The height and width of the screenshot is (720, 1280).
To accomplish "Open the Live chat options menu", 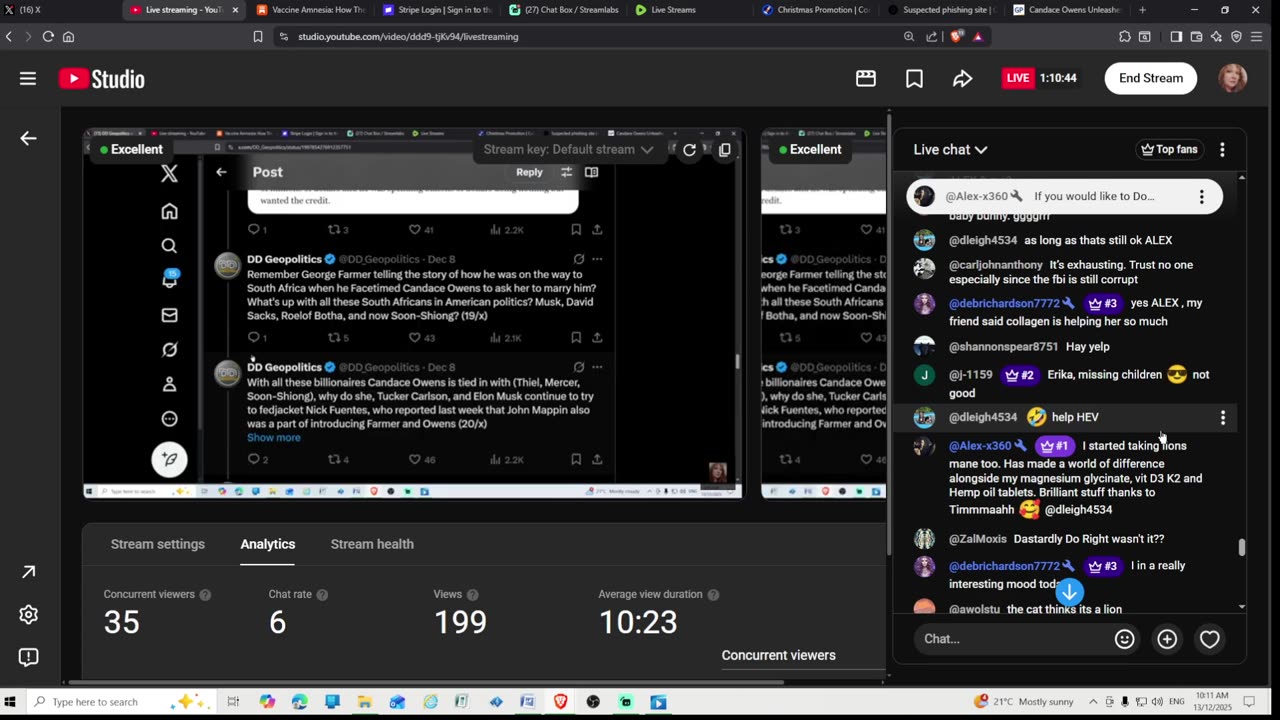I will [1222, 150].
